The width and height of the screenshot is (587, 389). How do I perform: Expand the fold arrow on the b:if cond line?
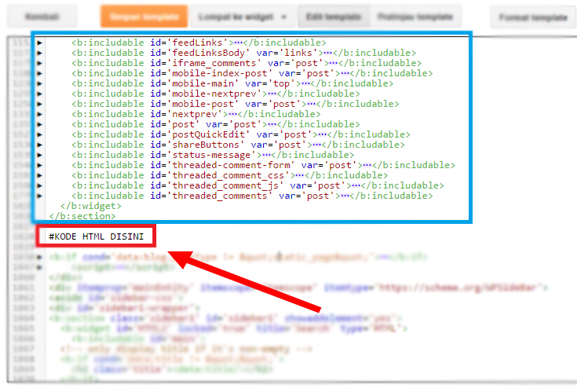click(x=40, y=257)
